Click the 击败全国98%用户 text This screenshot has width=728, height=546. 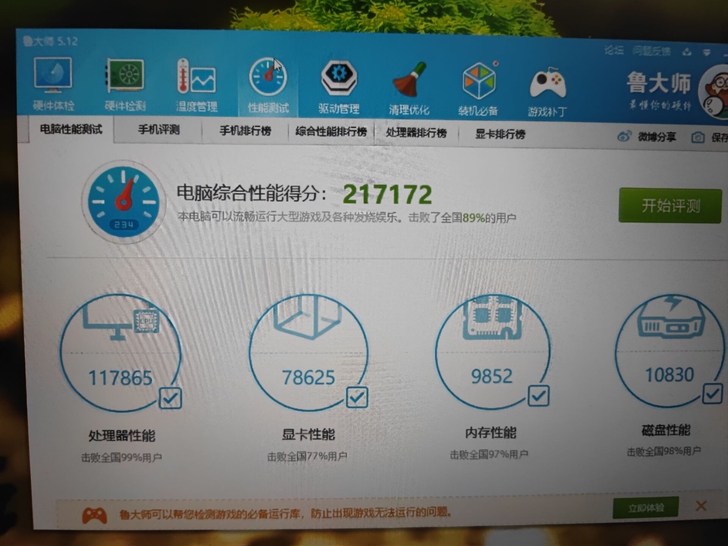tap(663, 451)
